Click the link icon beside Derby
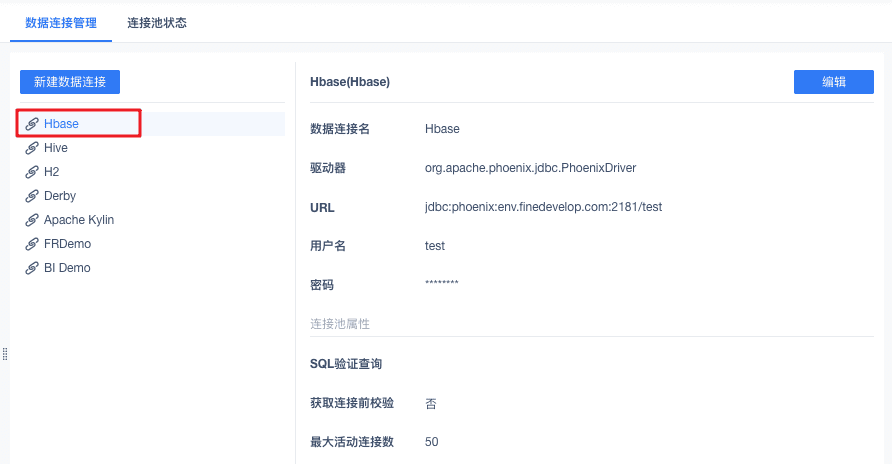This screenshot has height=464, width=892. coord(33,196)
